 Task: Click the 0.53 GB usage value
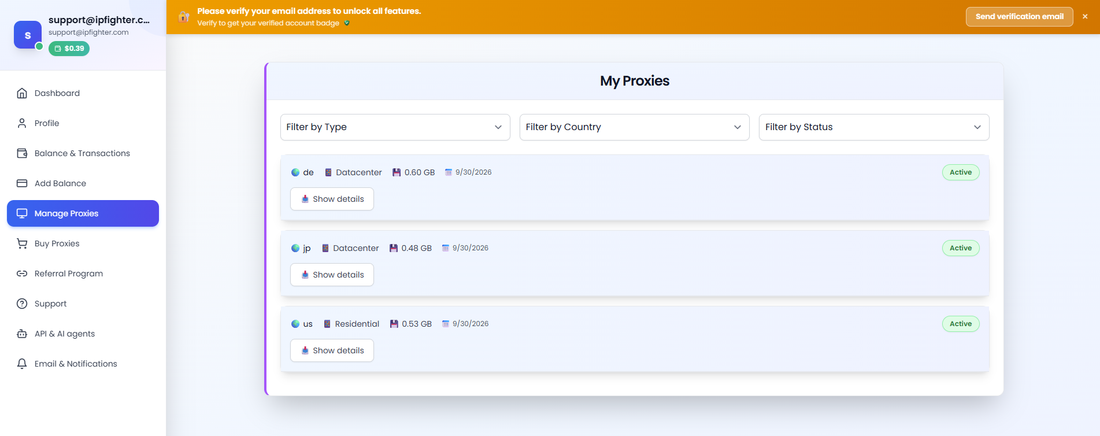pos(417,324)
